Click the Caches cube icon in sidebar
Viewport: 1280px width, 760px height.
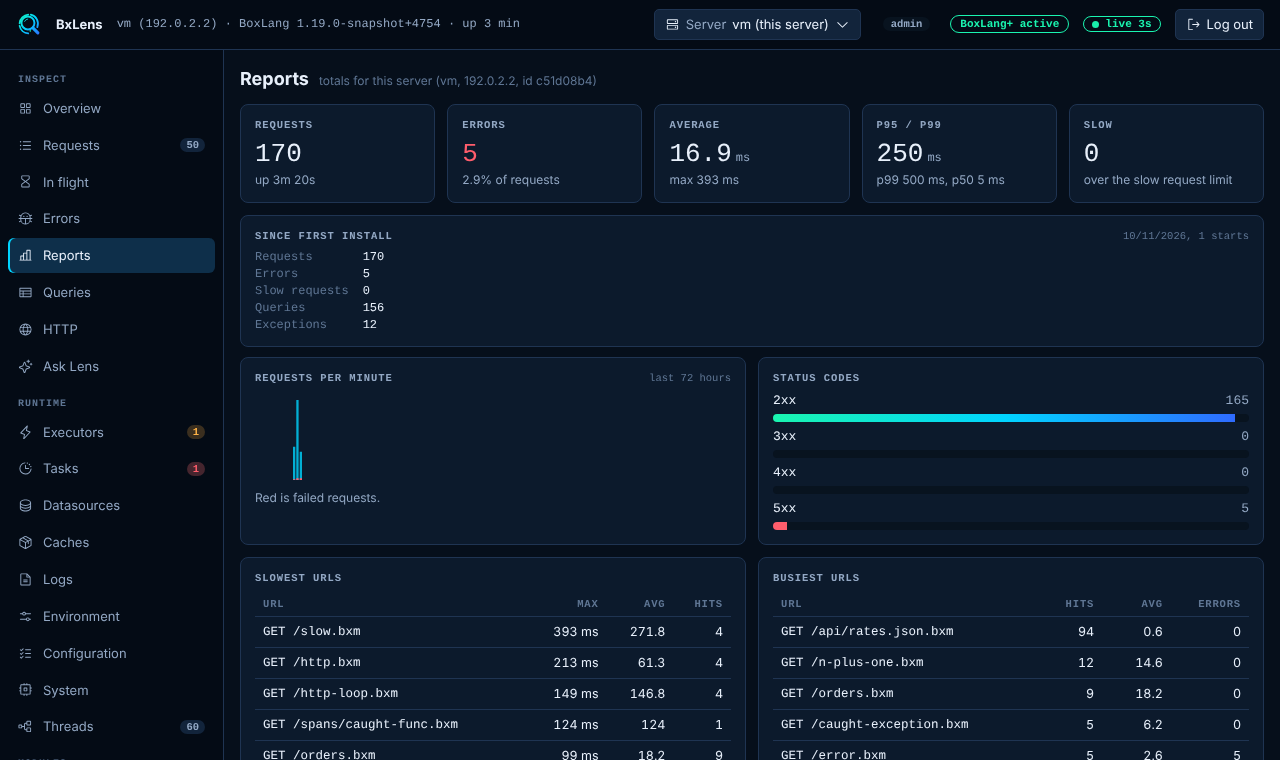coord(25,542)
